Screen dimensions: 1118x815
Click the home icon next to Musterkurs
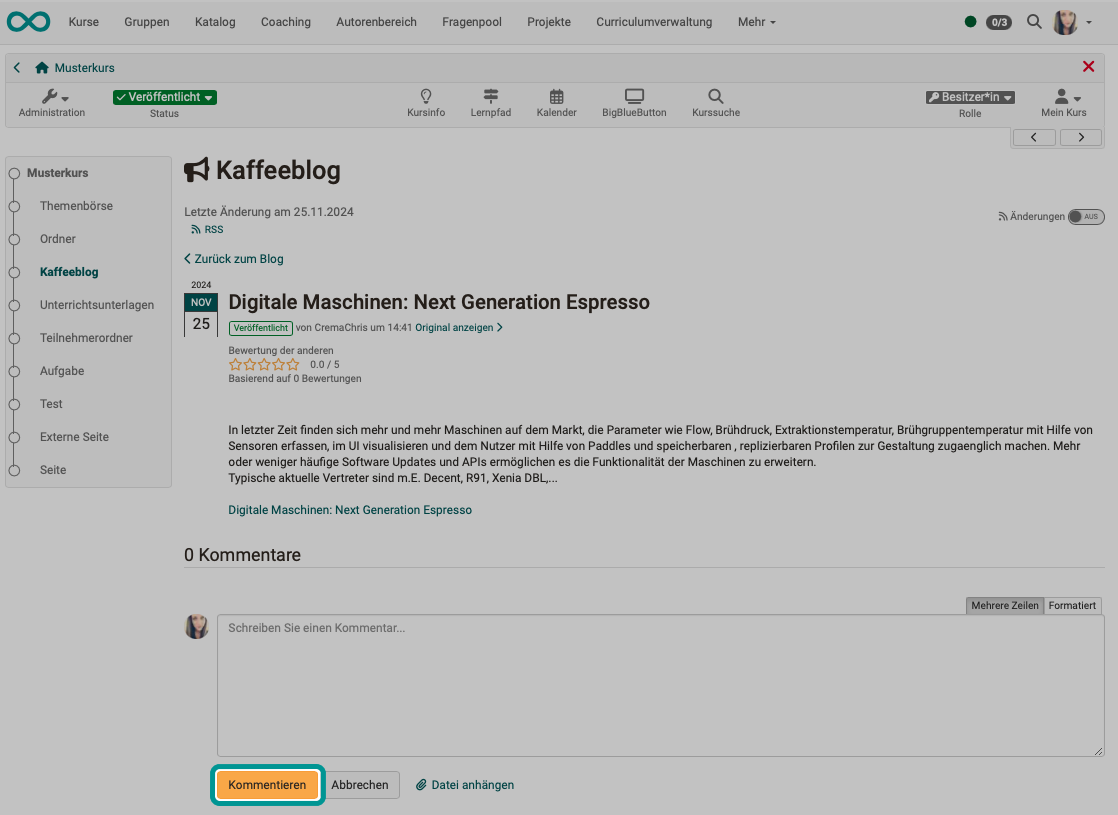click(x=39, y=66)
